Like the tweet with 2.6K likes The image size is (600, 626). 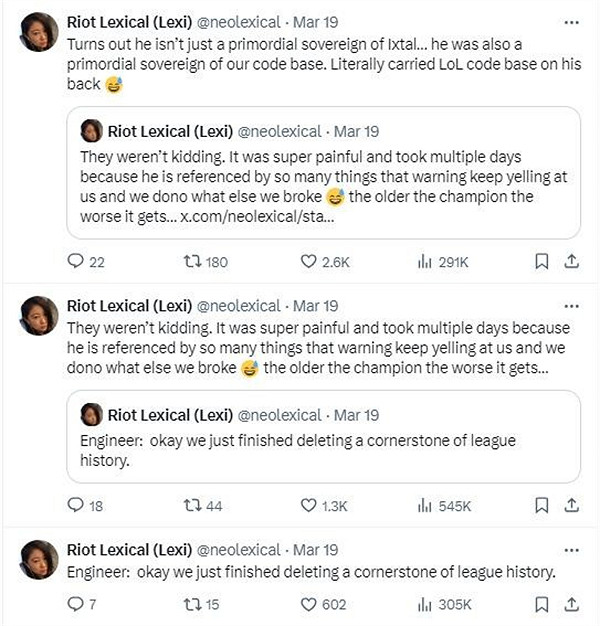point(309,262)
